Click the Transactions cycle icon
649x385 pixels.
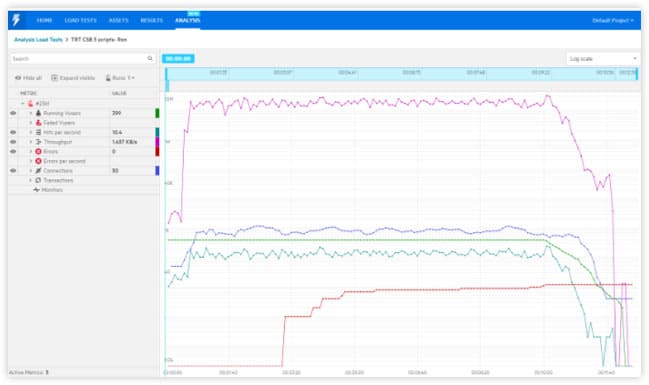pyautogui.click(x=38, y=180)
